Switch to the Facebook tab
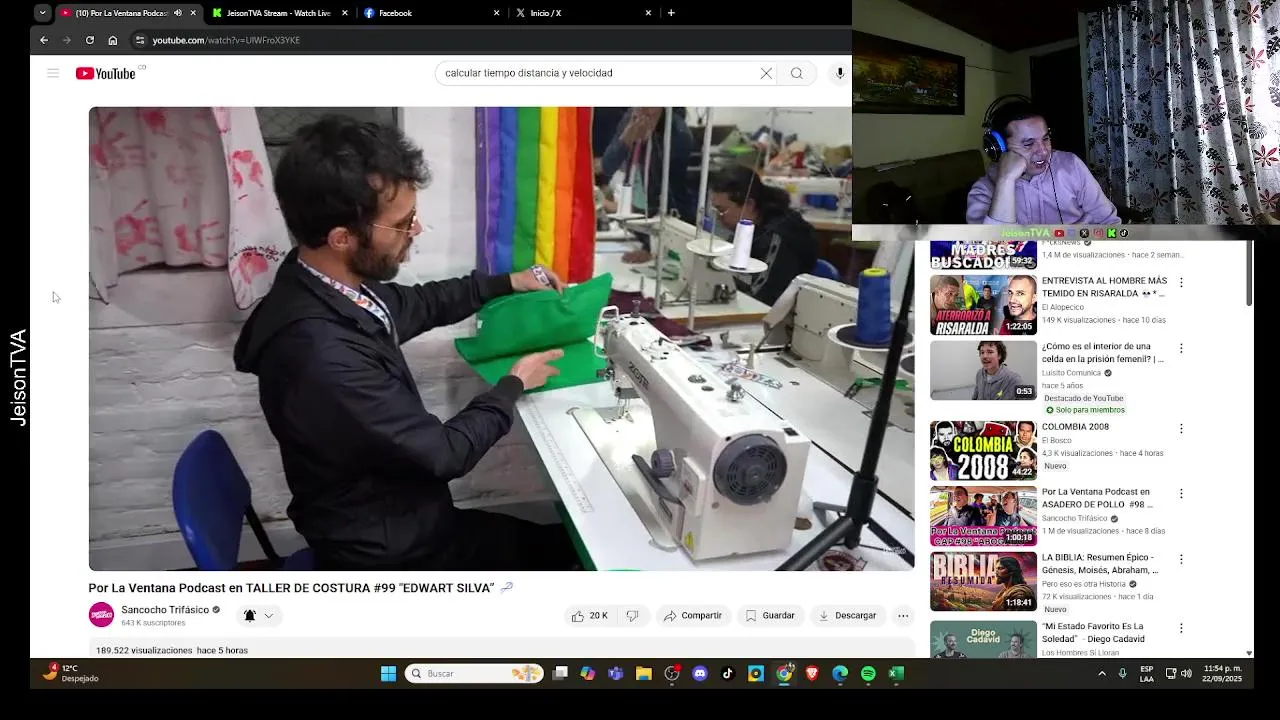1280x720 pixels. pyautogui.click(x=430, y=13)
